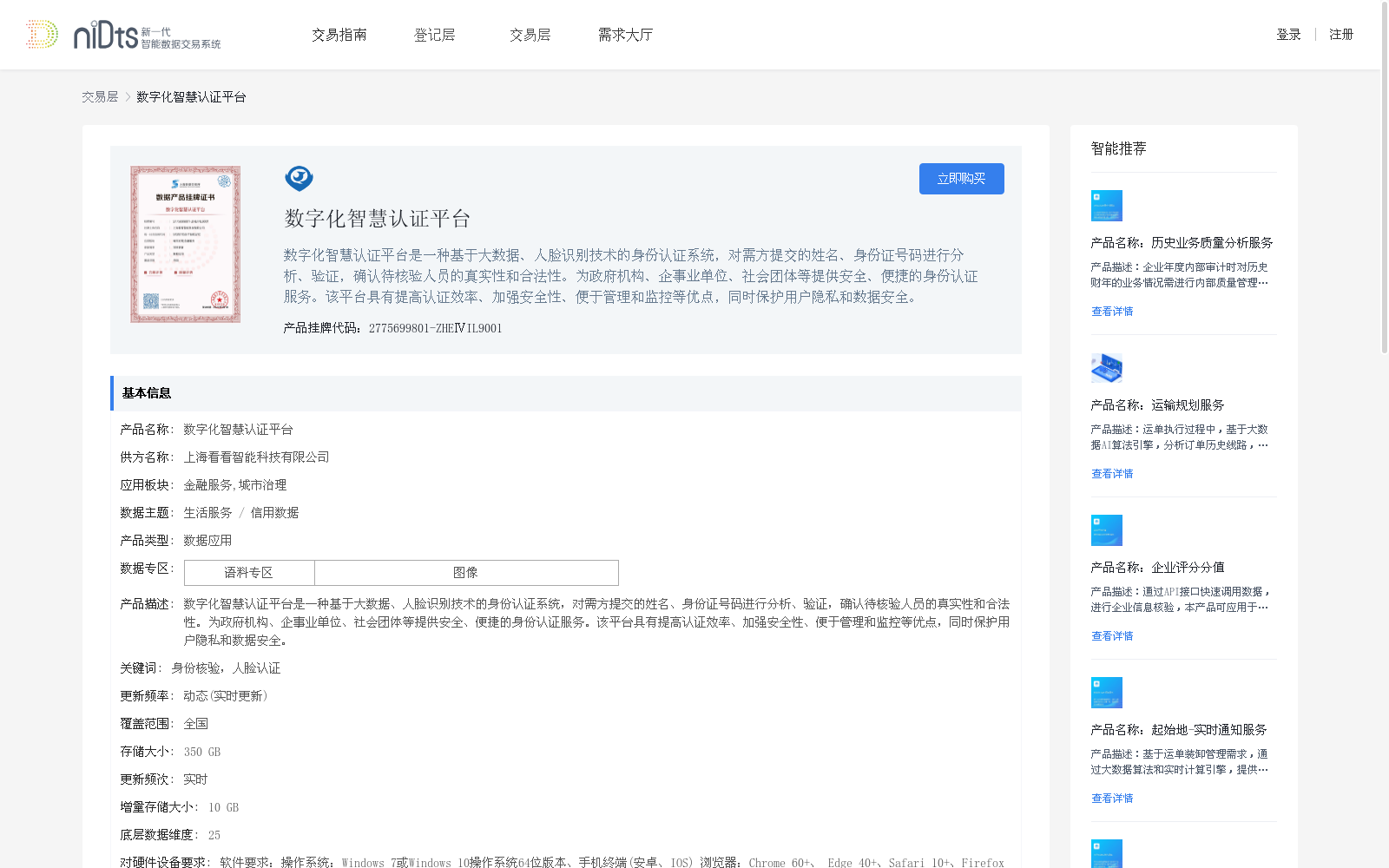Click the colorful D logo icon
1389x868 pixels.
pos(42,34)
